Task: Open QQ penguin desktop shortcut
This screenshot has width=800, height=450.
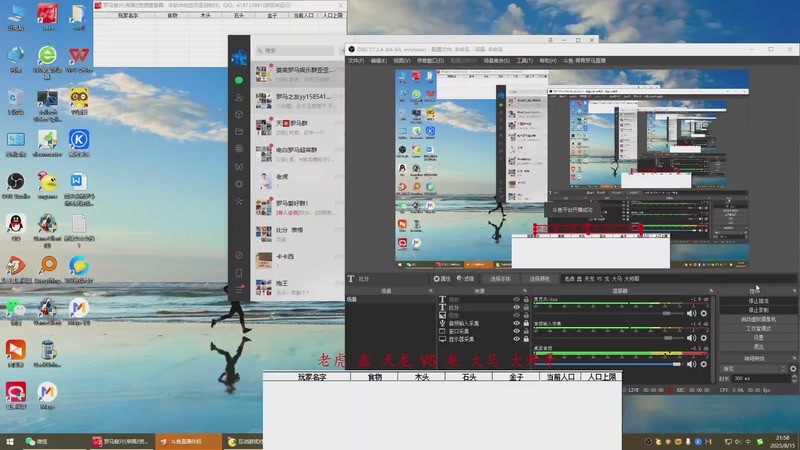Action: point(16,227)
